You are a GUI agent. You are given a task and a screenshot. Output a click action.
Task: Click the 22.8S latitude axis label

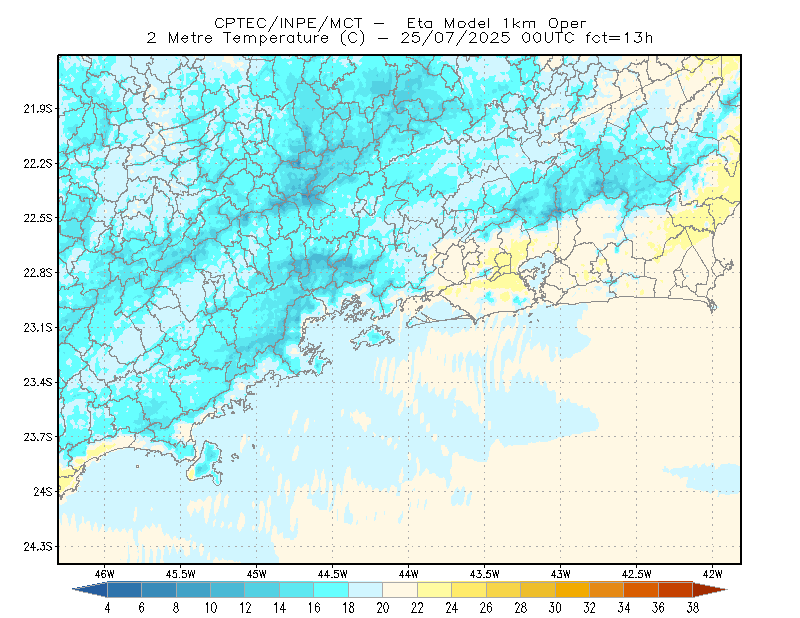(x=38, y=273)
